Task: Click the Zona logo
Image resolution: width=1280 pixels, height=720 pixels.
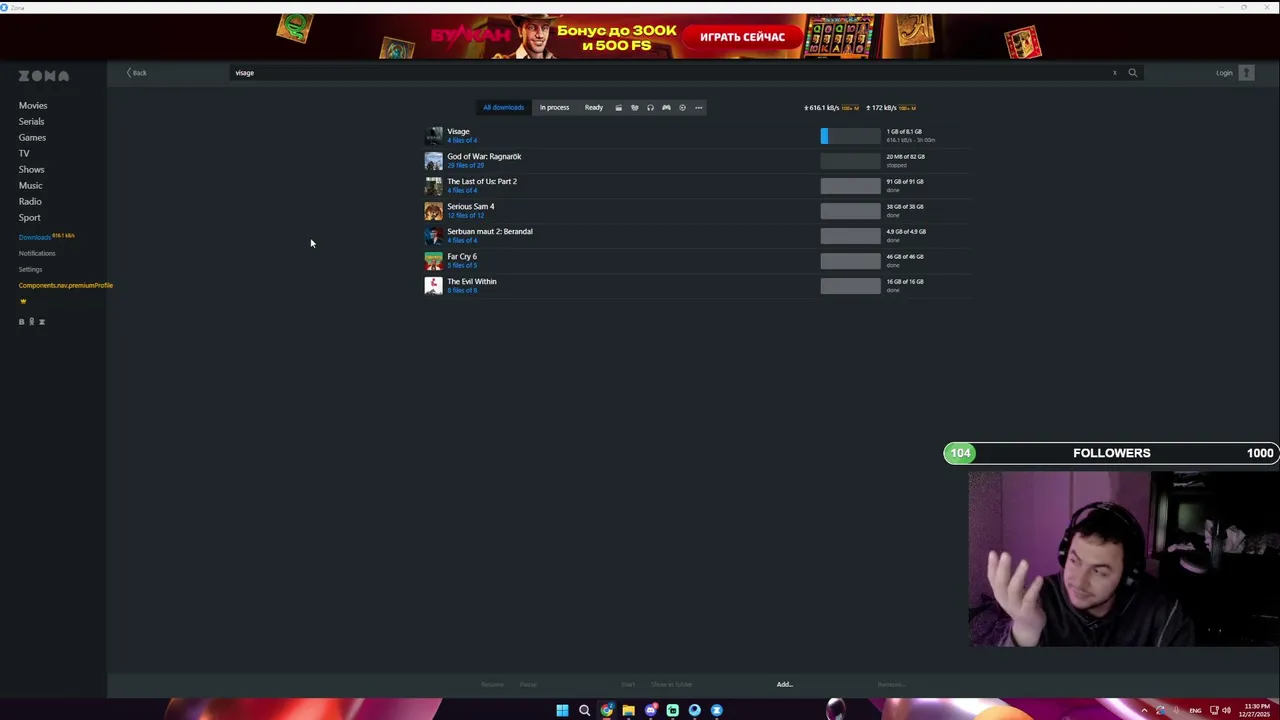Action: click(x=44, y=76)
